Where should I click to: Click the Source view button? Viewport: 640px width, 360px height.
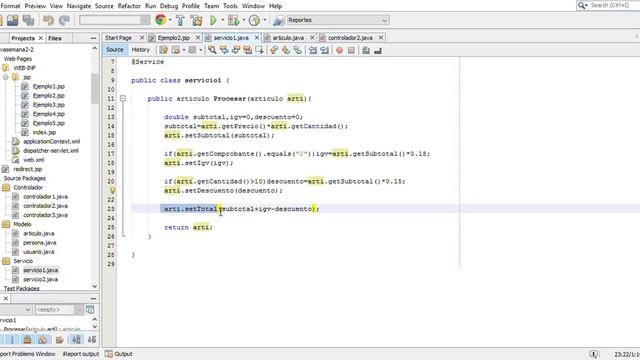click(115, 49)
